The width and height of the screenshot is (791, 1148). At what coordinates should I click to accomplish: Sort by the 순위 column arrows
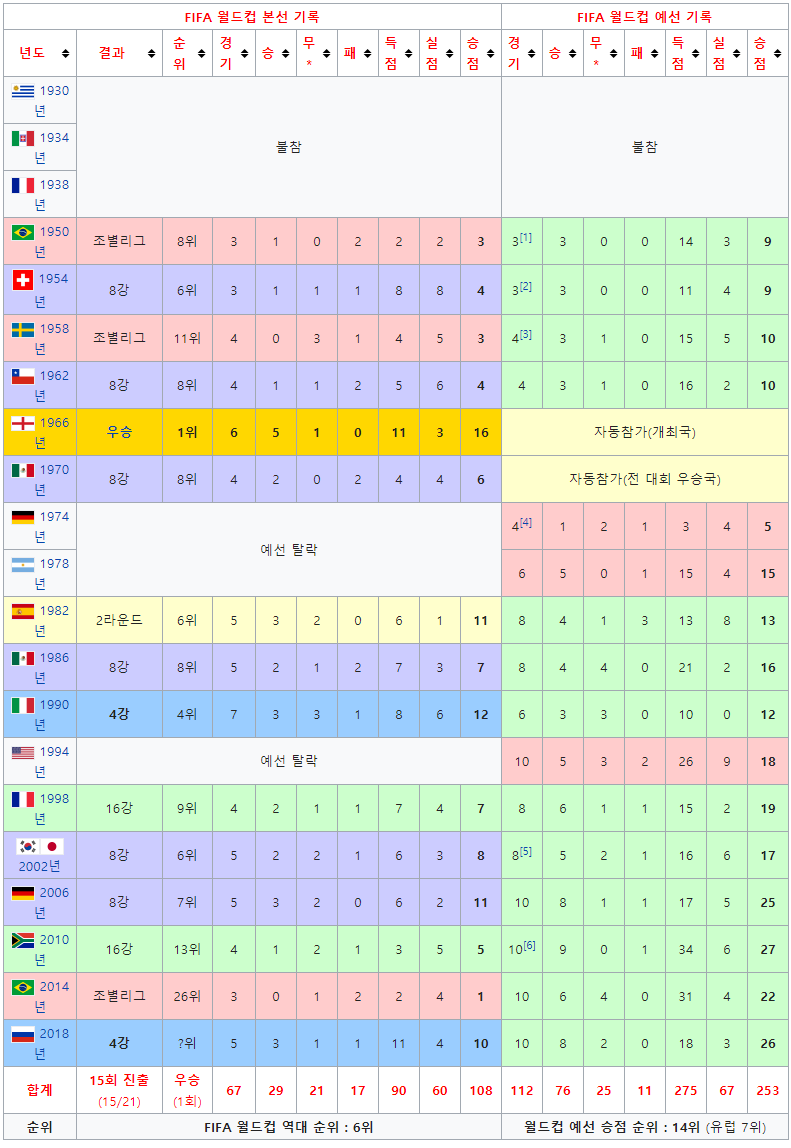(x=202, y=53)
